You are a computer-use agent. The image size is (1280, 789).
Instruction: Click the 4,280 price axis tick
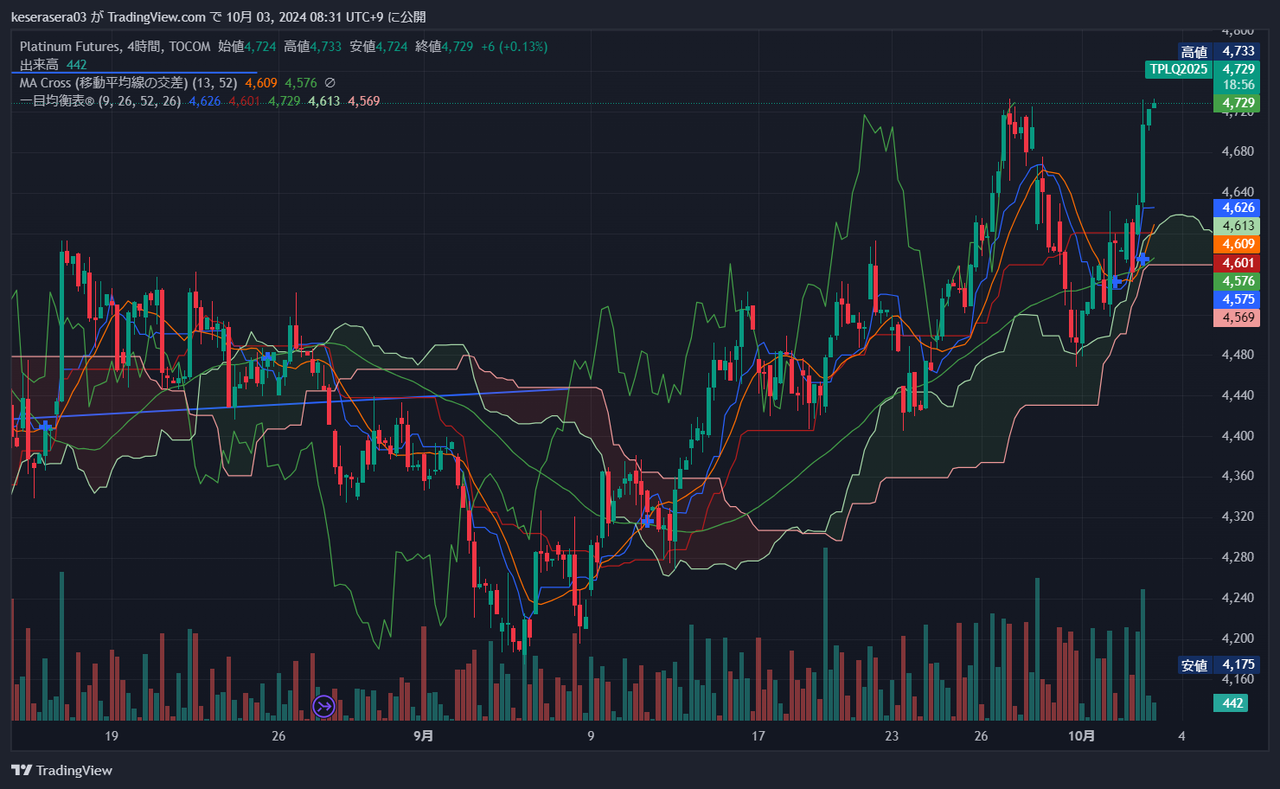tap(1238, 557)
